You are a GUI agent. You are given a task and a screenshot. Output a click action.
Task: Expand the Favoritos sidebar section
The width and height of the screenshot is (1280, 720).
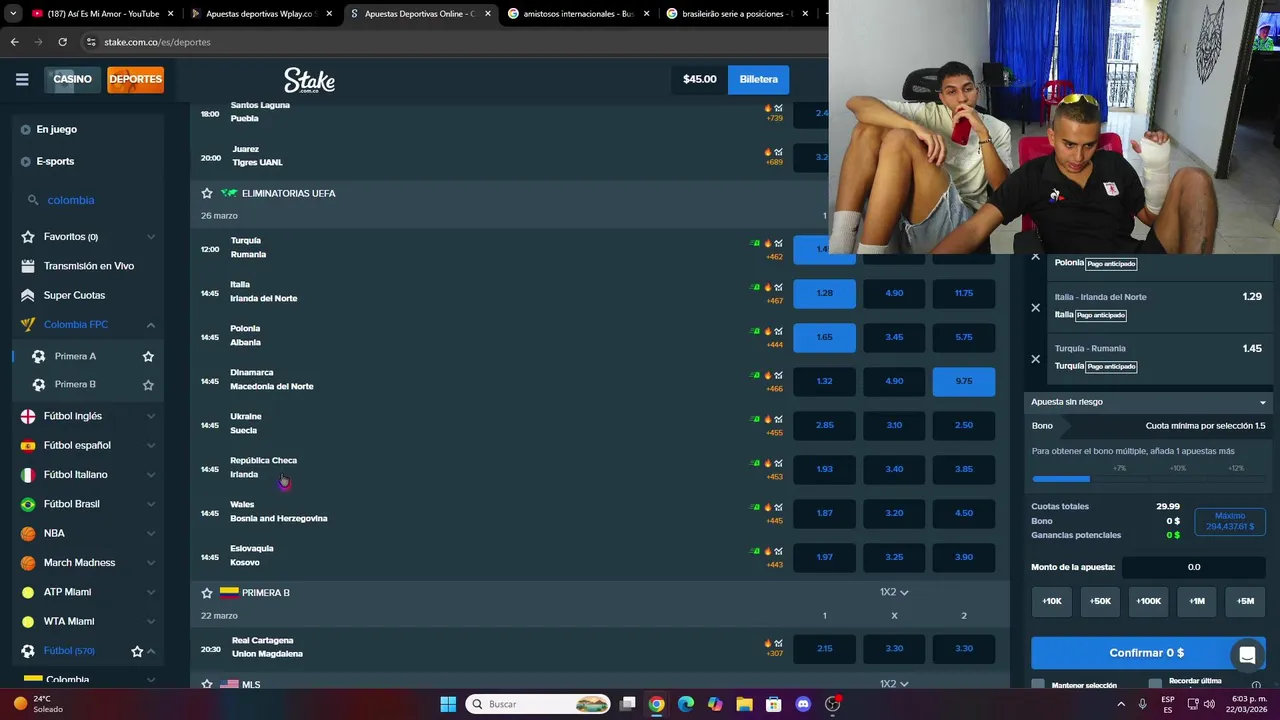(151, 237)
